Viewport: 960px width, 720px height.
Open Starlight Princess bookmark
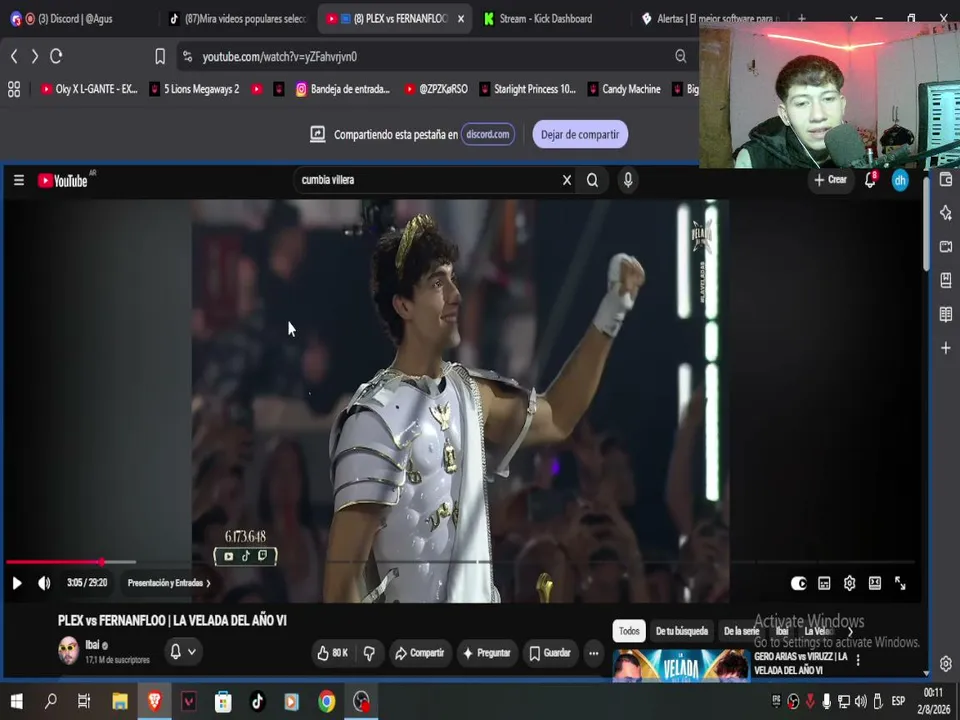point(528,89)
